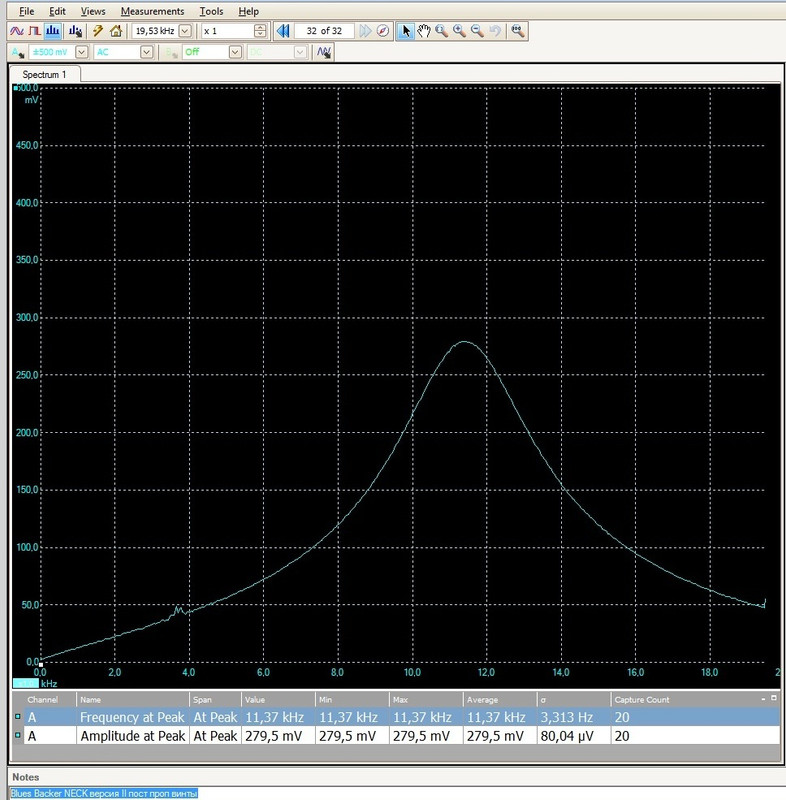
Task: Select the Spectrum 1 tab
Action: click(44, 74)
